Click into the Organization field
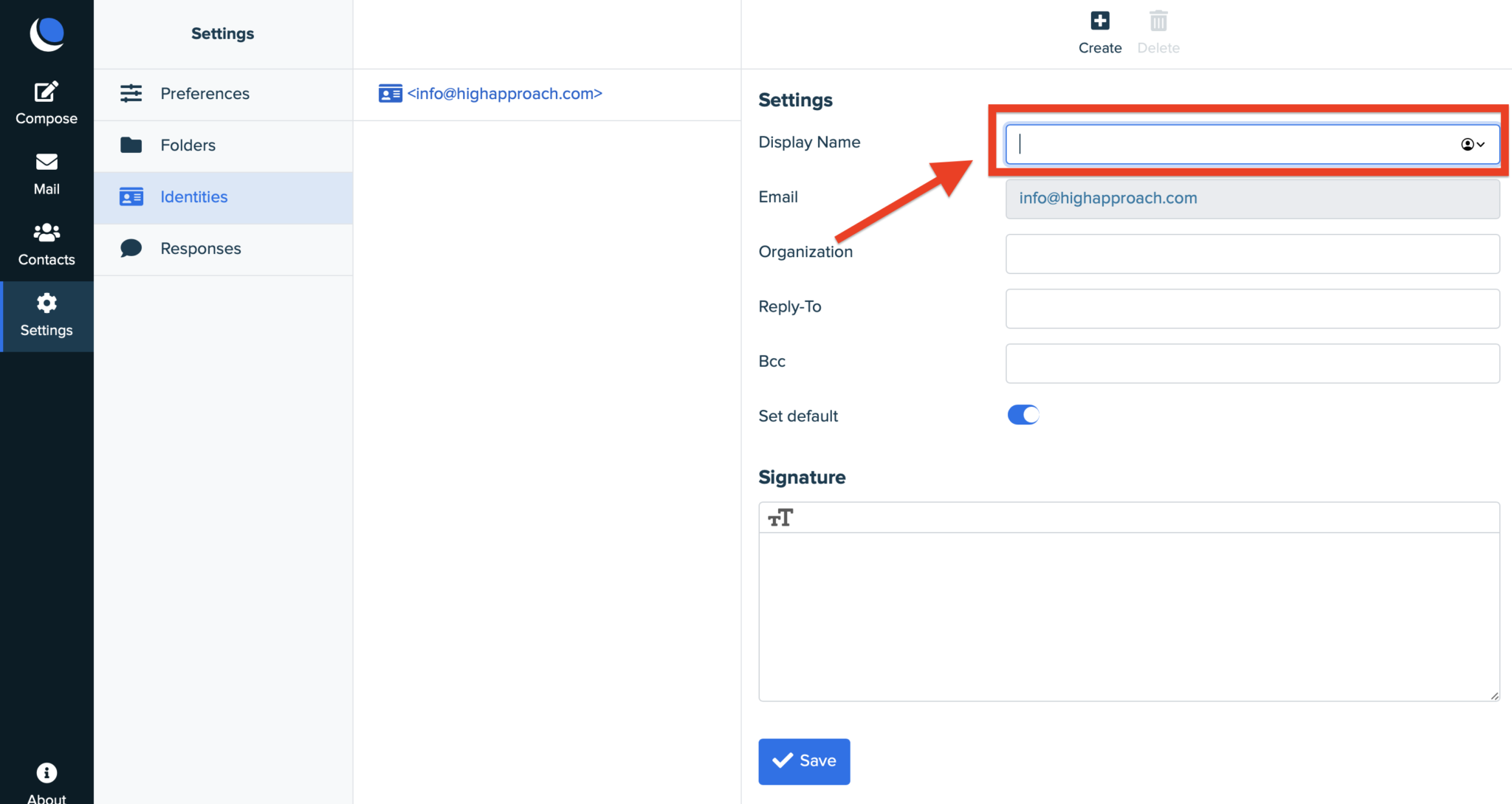The height and width of the screenshot is (804, 1512). pos(1252,253)
